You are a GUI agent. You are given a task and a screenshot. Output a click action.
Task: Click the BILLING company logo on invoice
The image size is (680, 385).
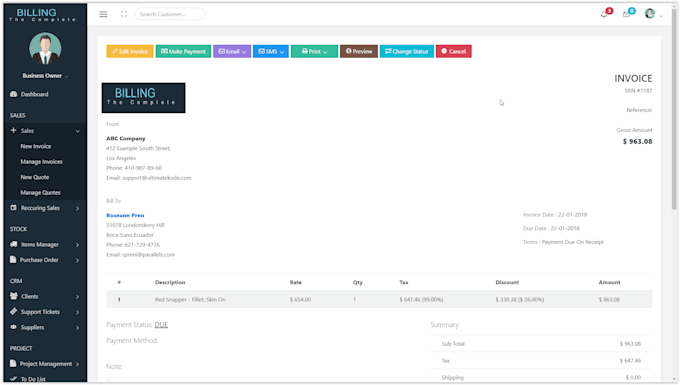pyautogui.click(x=144, y=98)
